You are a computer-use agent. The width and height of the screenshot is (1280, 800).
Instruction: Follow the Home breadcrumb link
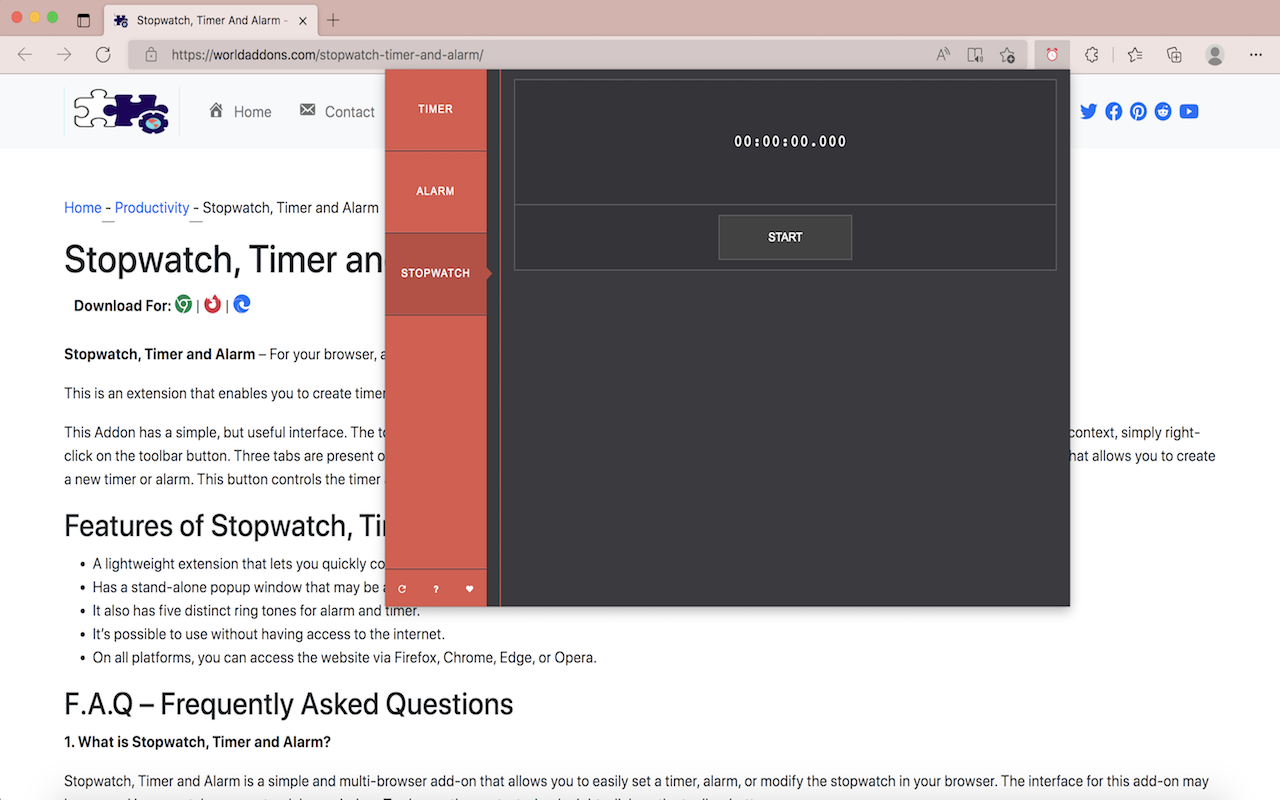pos(83,208)
